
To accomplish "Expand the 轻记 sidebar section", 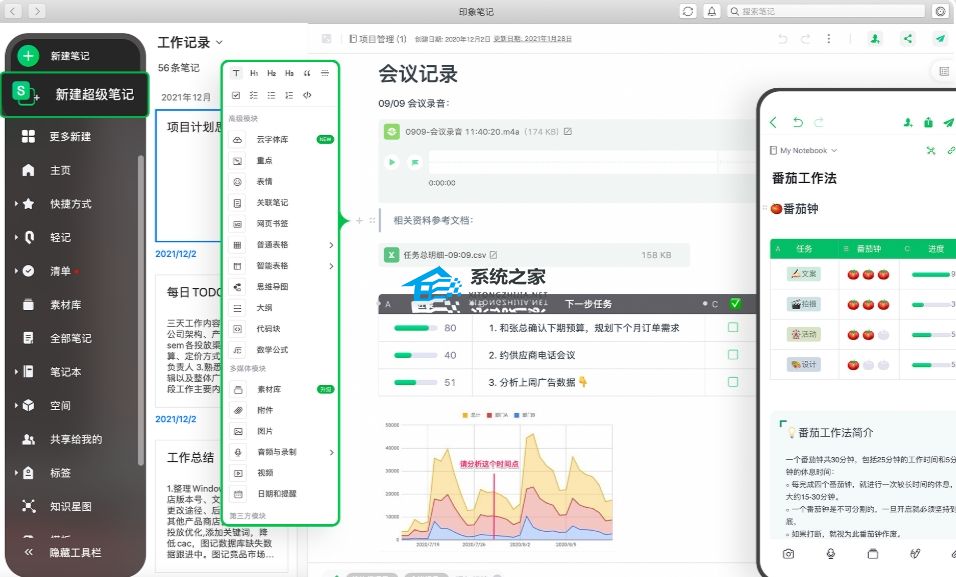I will click(16, 237).
